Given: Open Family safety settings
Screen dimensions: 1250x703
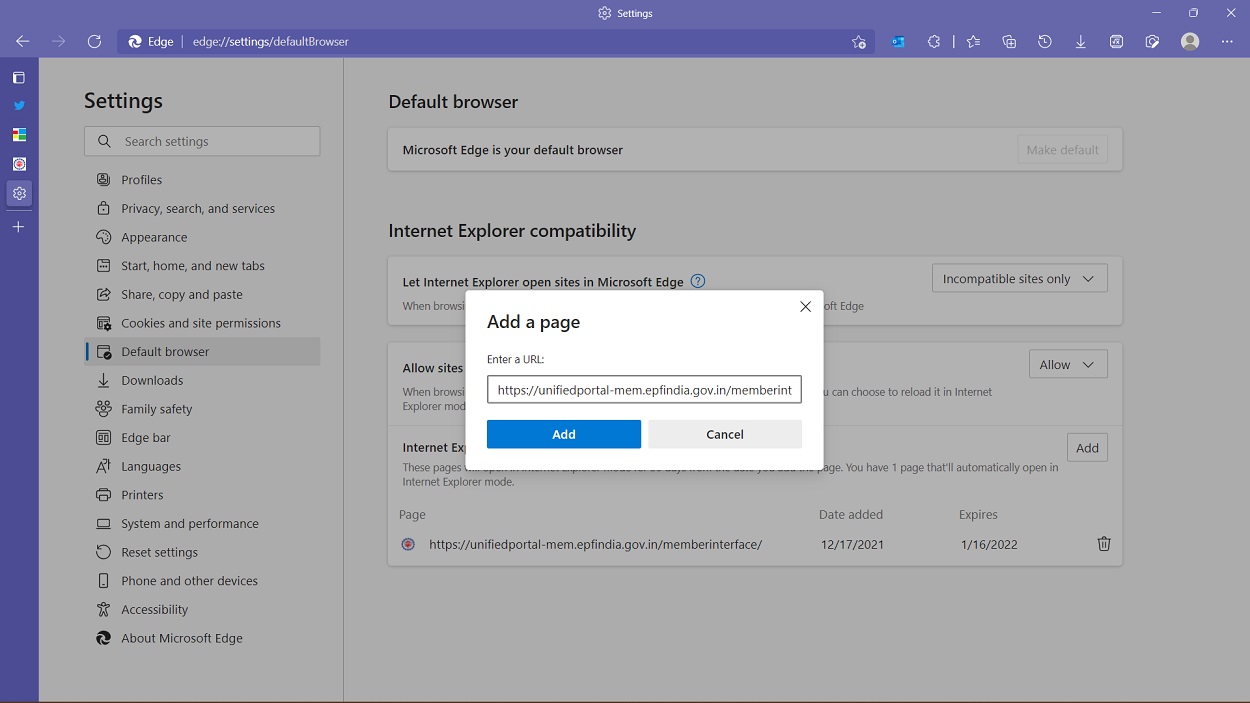Looking at the screenshot, I should tap(202, 409).
